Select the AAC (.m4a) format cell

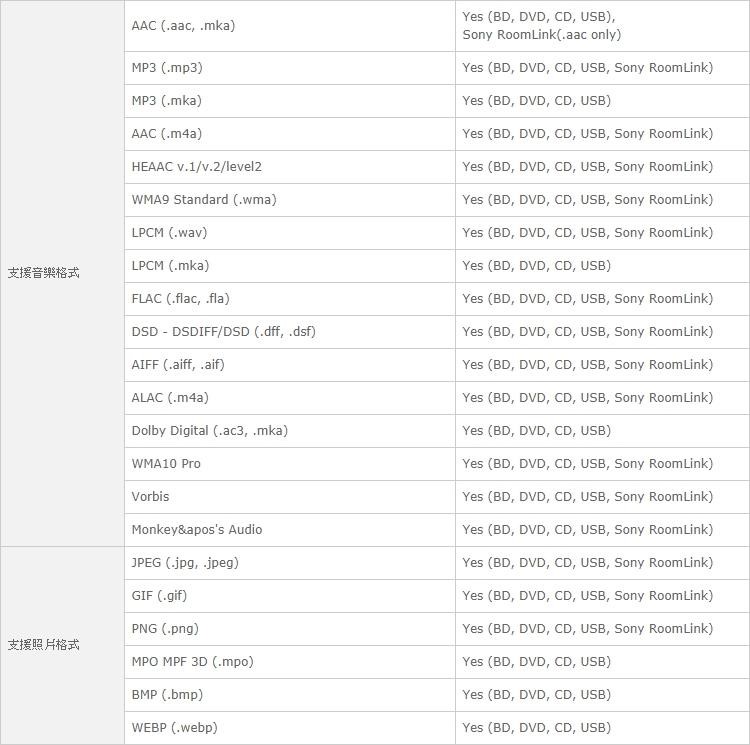pos(290,134)
